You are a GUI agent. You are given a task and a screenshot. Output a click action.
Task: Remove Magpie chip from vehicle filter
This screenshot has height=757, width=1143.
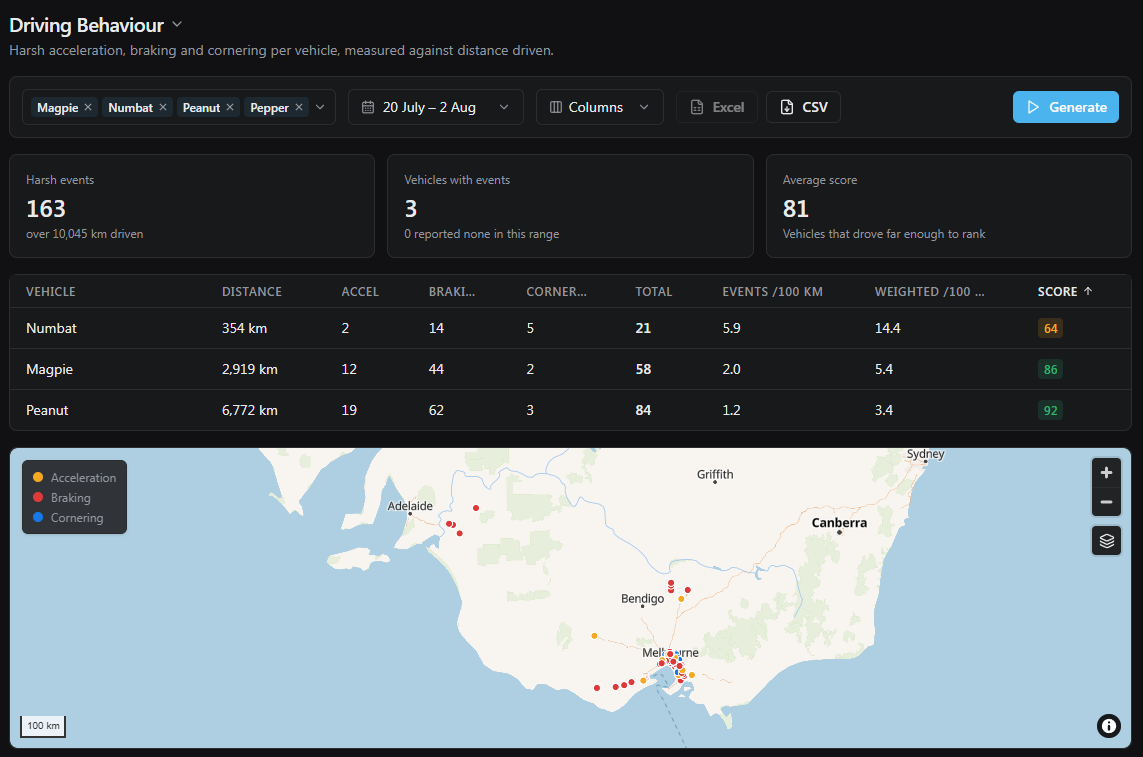[88, 107]
